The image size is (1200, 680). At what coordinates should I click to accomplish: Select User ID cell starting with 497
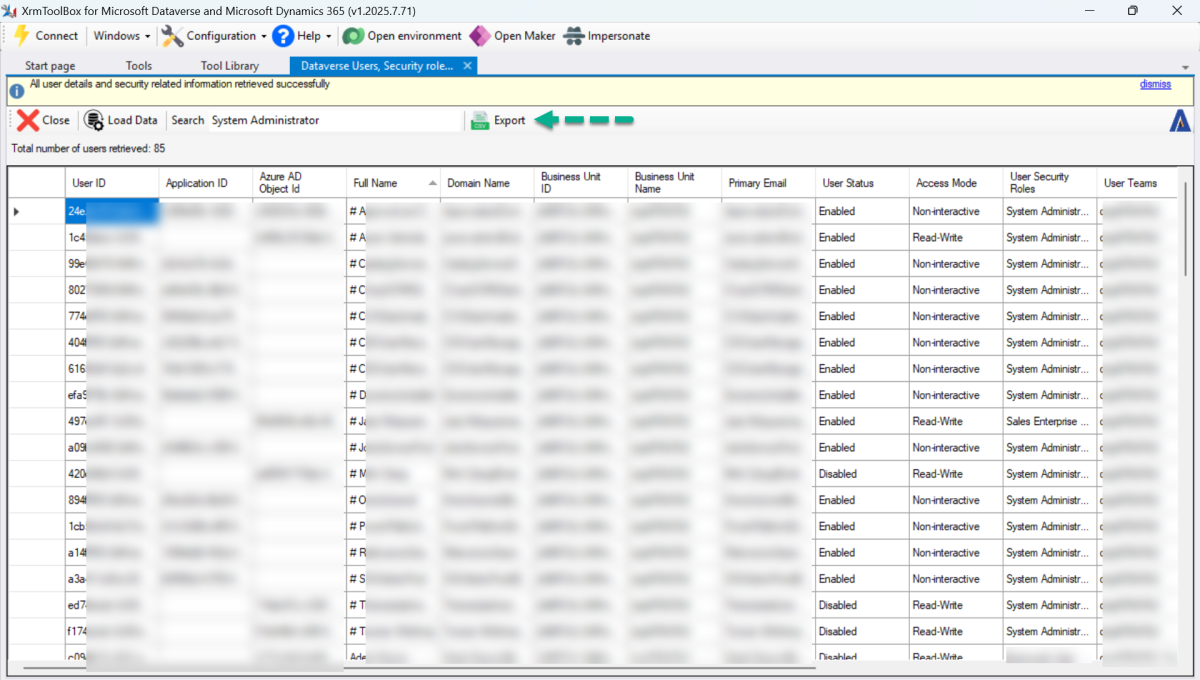[112, 421]
